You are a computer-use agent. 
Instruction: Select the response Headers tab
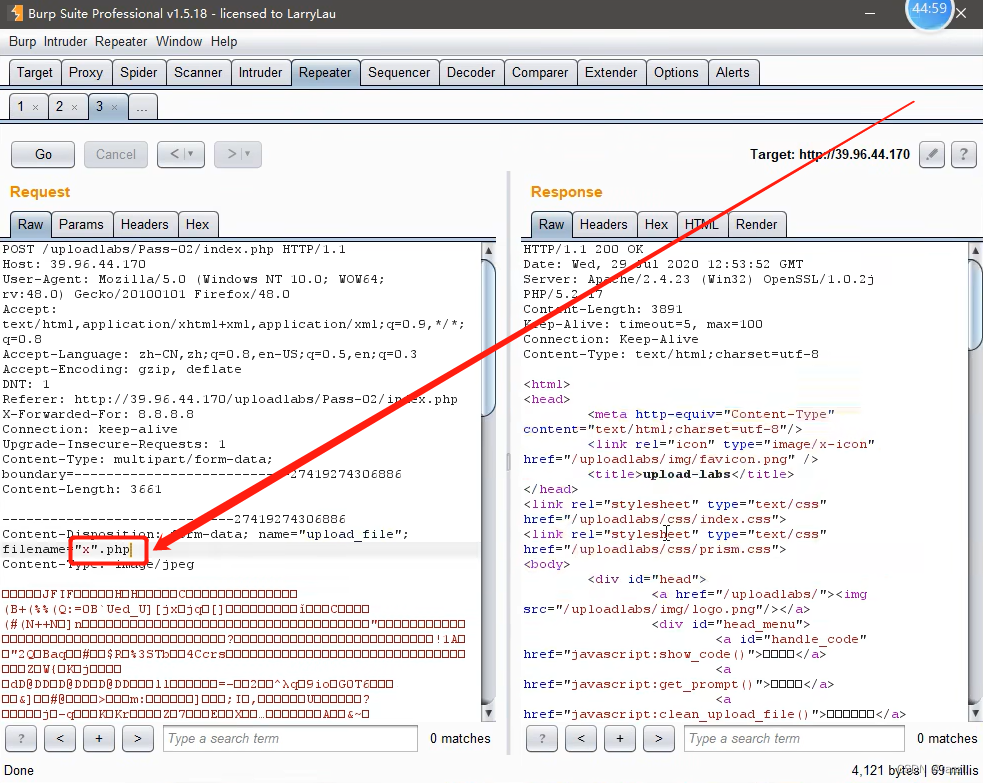pyautogui.click(x=603, y=224)
